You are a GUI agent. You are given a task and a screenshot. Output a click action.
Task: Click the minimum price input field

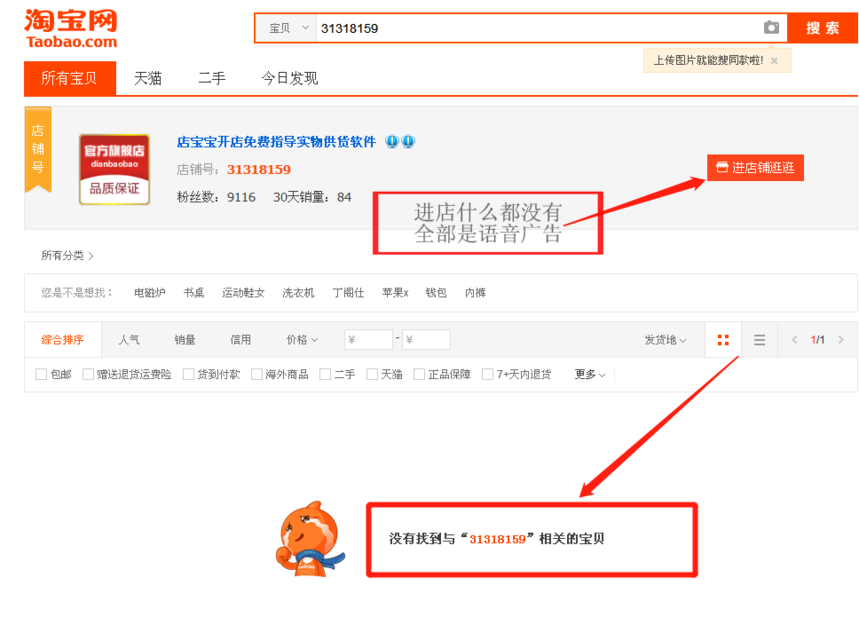pyautogui.click(x=369, y=340)
